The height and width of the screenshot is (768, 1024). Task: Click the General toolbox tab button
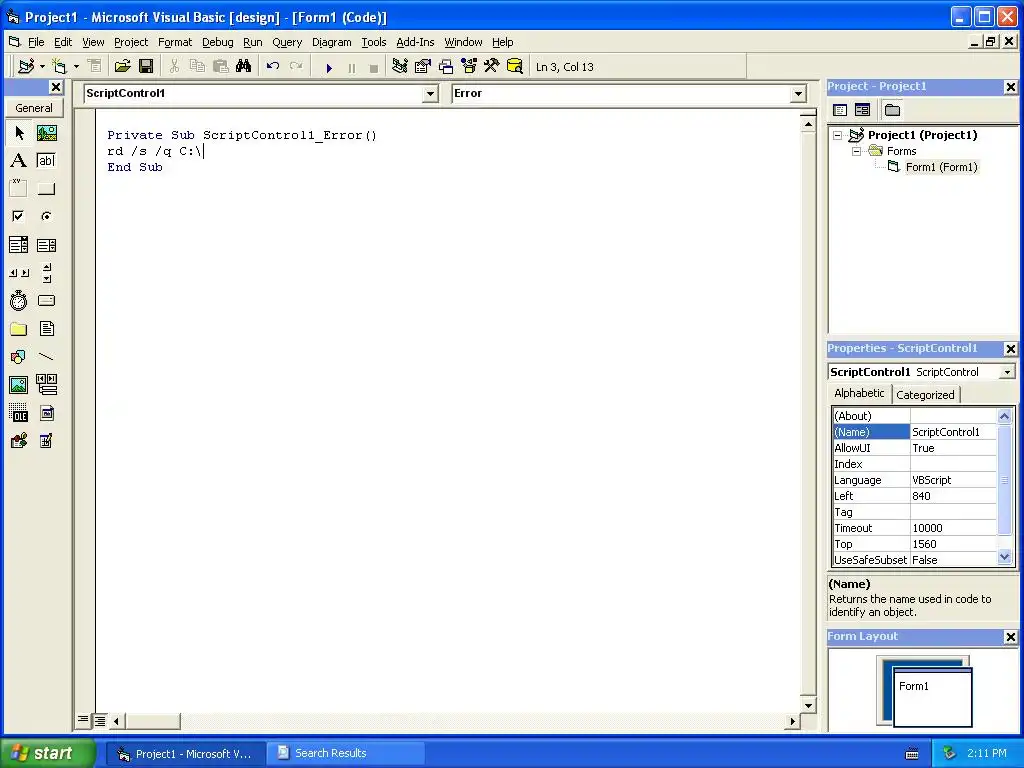click(x=34, y=108)
